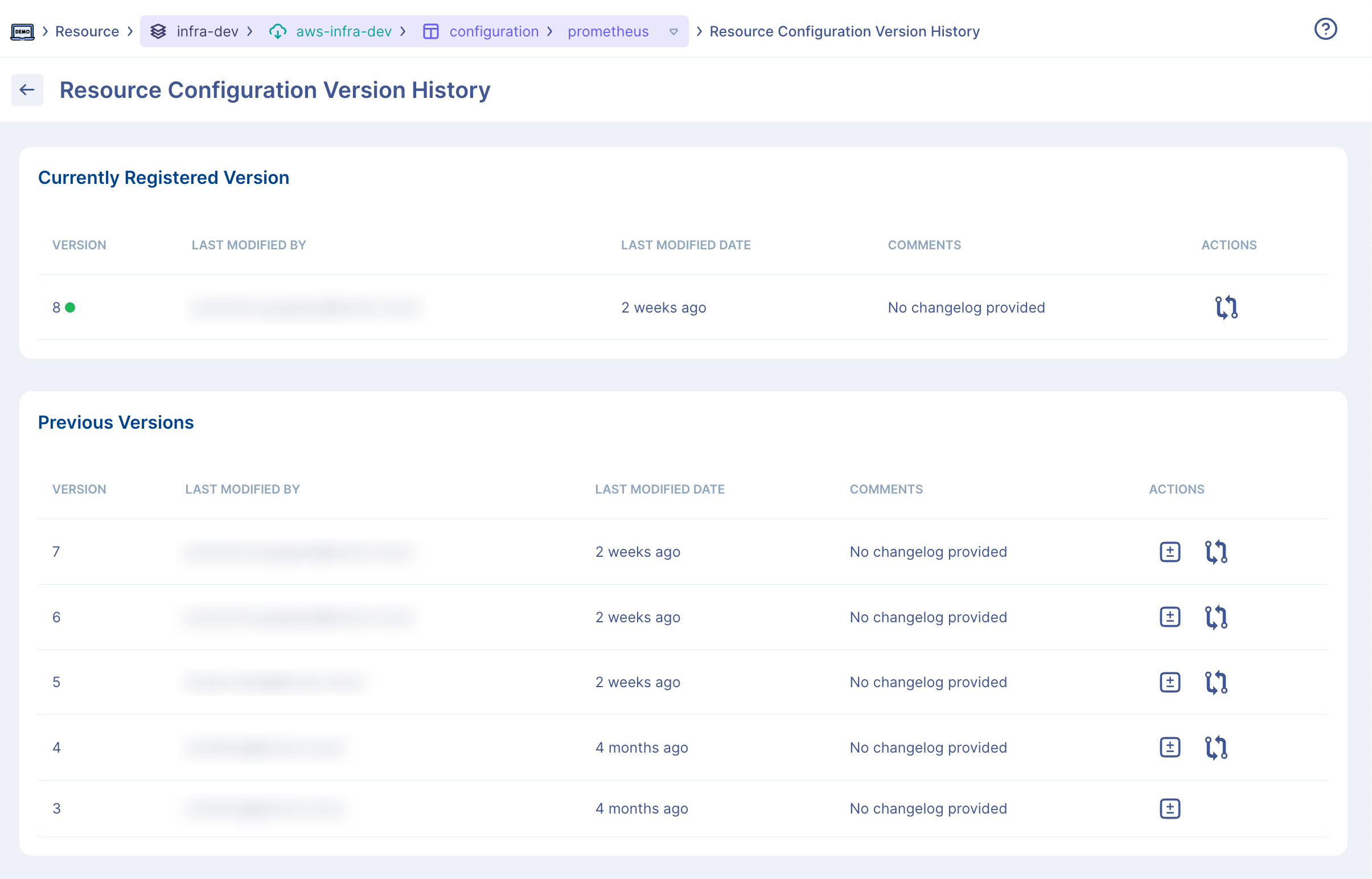This screenshot has width=1372, height=879.
Task: Go to Resource breadcrumb
Action: pos(87,31)
